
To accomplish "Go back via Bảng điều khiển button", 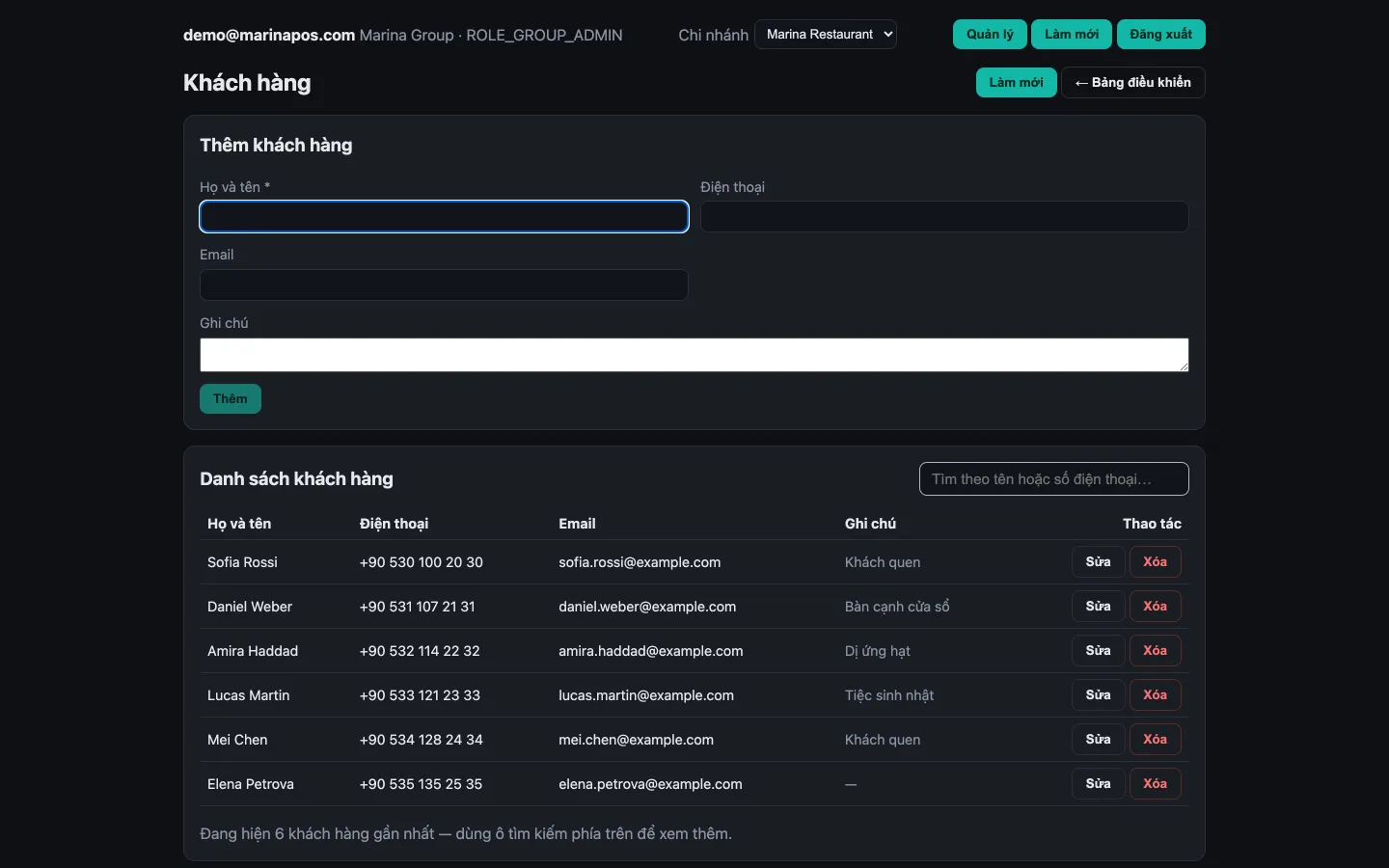I will [1133, 83].
